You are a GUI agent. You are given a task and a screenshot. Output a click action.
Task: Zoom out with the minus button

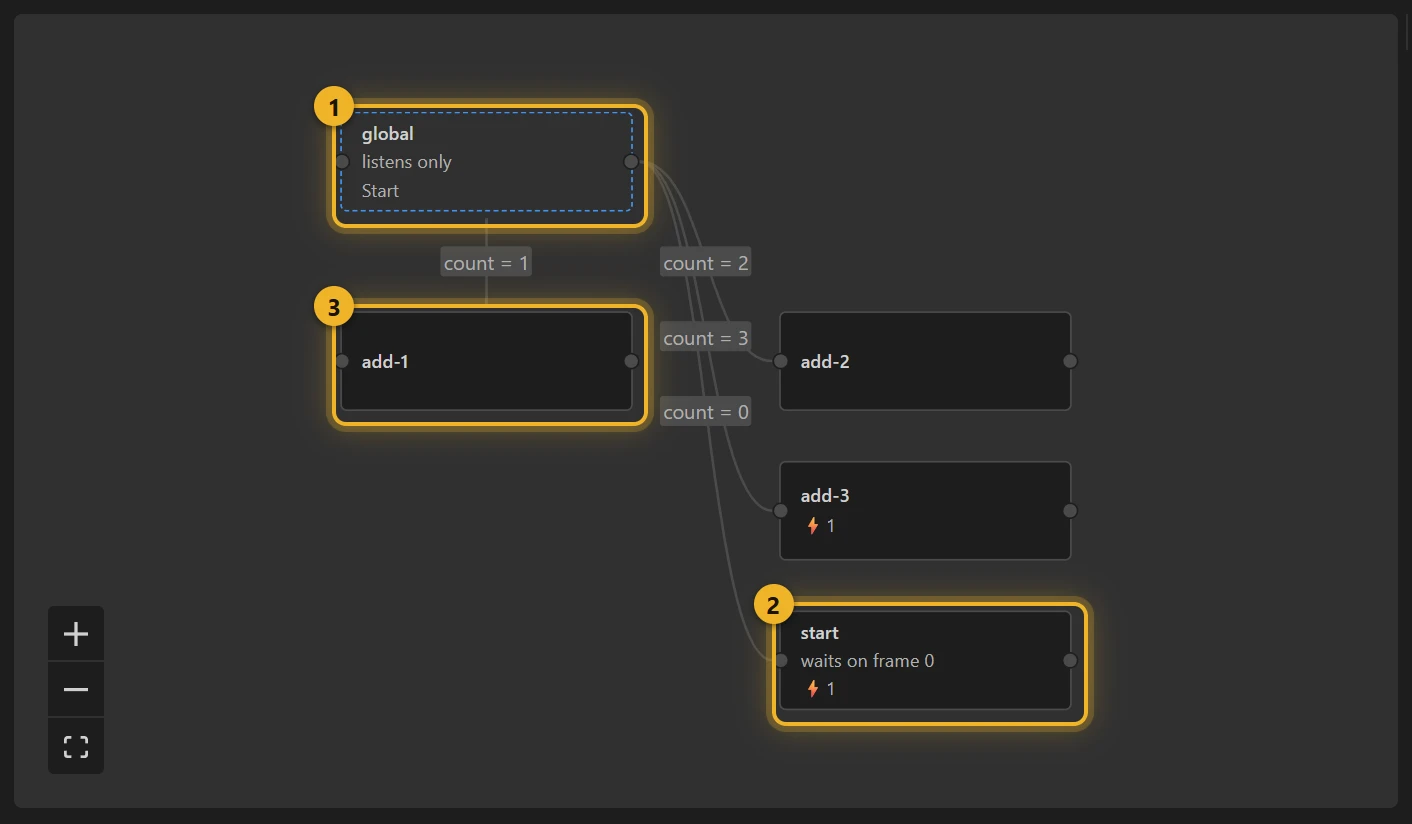point(76,690)
